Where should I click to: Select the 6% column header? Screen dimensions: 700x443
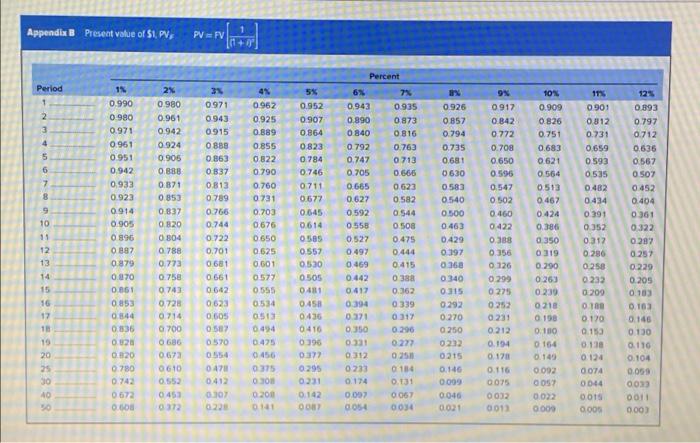pos(359,92)
